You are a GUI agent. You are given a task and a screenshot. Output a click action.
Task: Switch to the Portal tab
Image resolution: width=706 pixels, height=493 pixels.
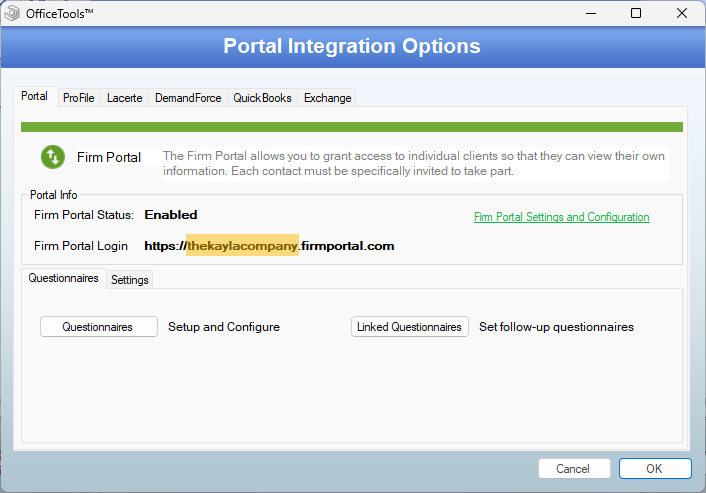pyautogui.click(x=35, y=96)
